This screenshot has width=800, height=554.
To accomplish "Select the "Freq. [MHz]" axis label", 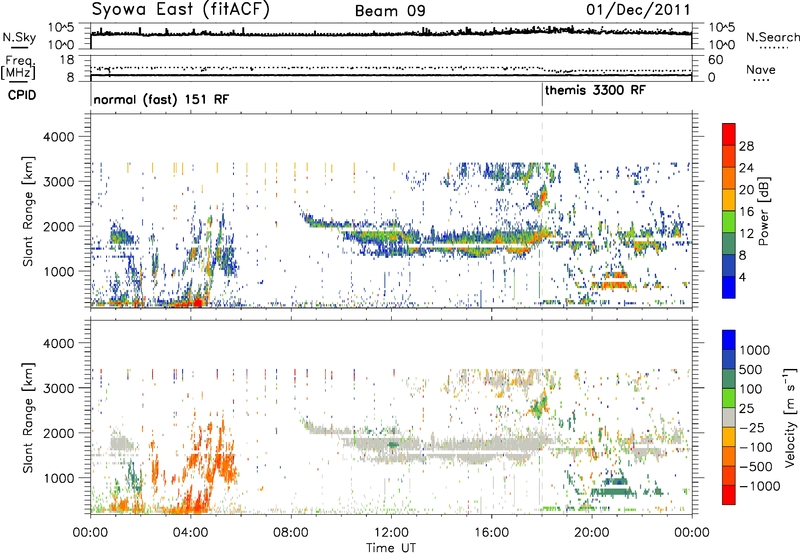I will 18,68.
